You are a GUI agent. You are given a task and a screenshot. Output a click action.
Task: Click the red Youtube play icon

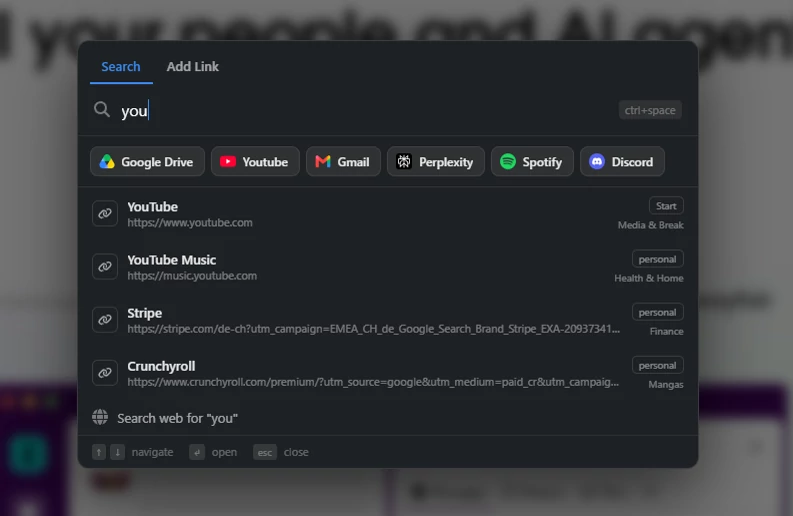point(228,162)
